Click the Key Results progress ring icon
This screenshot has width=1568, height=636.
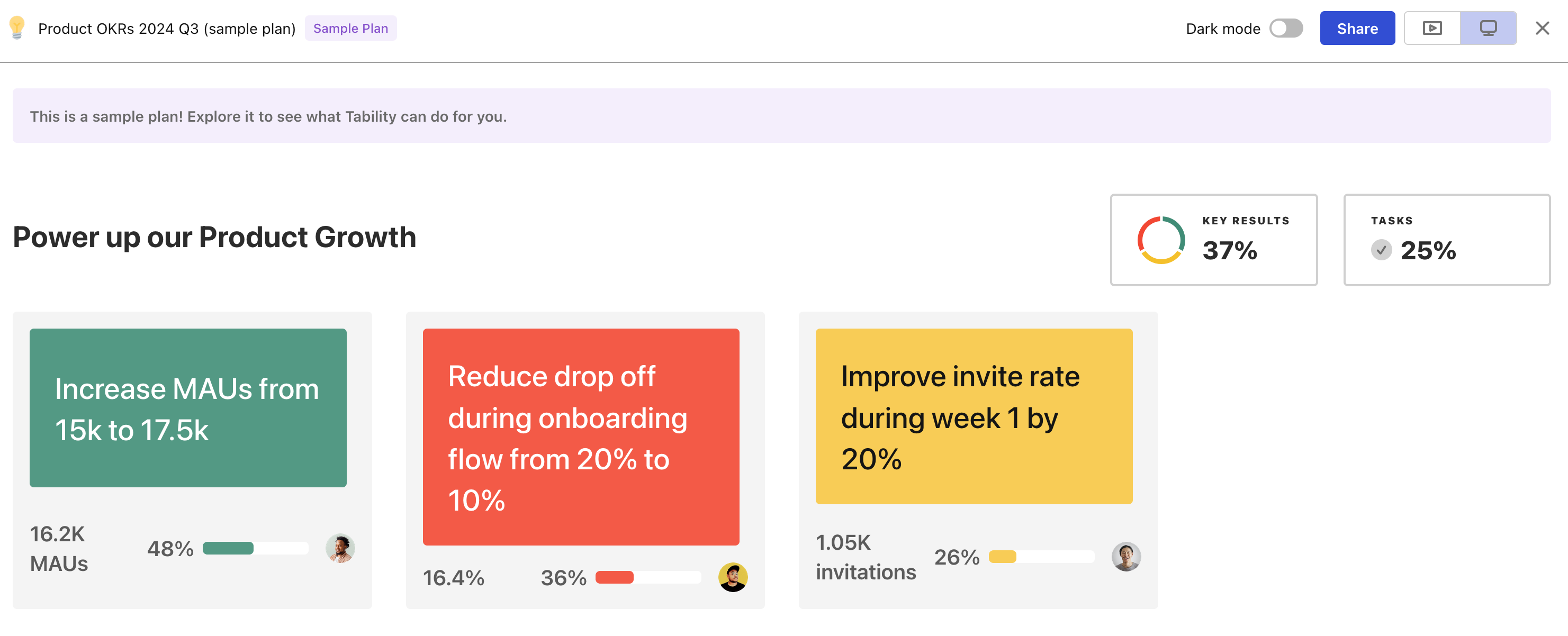pos(1161,240)
